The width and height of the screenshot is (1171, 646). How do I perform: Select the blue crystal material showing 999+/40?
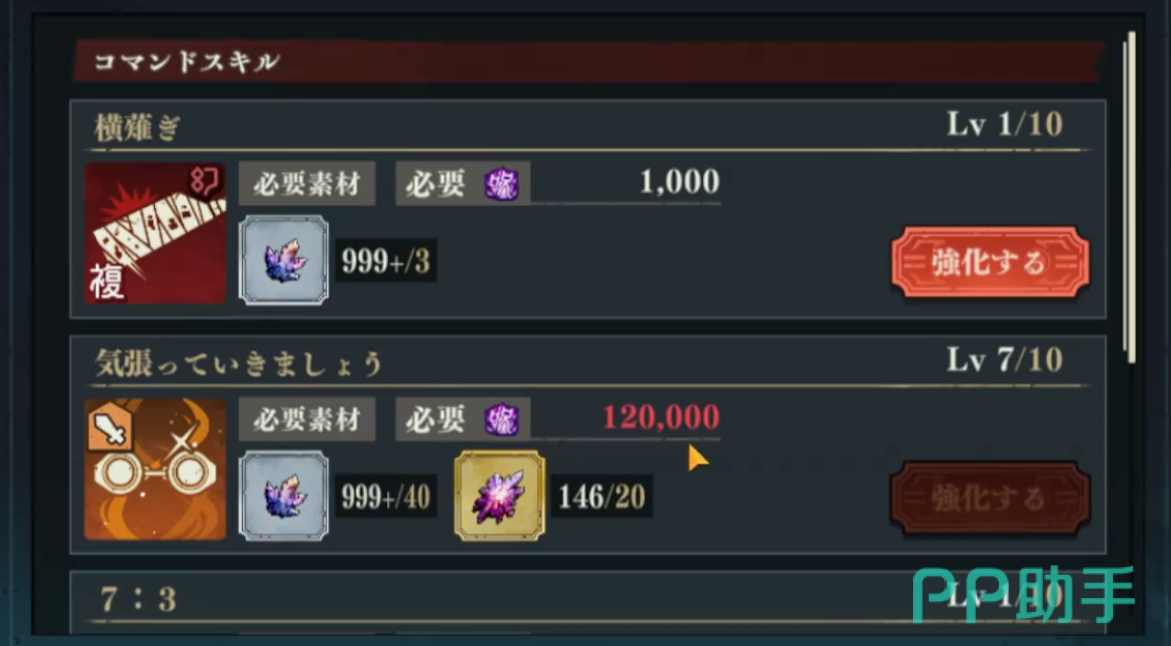[x=284, y=496]
